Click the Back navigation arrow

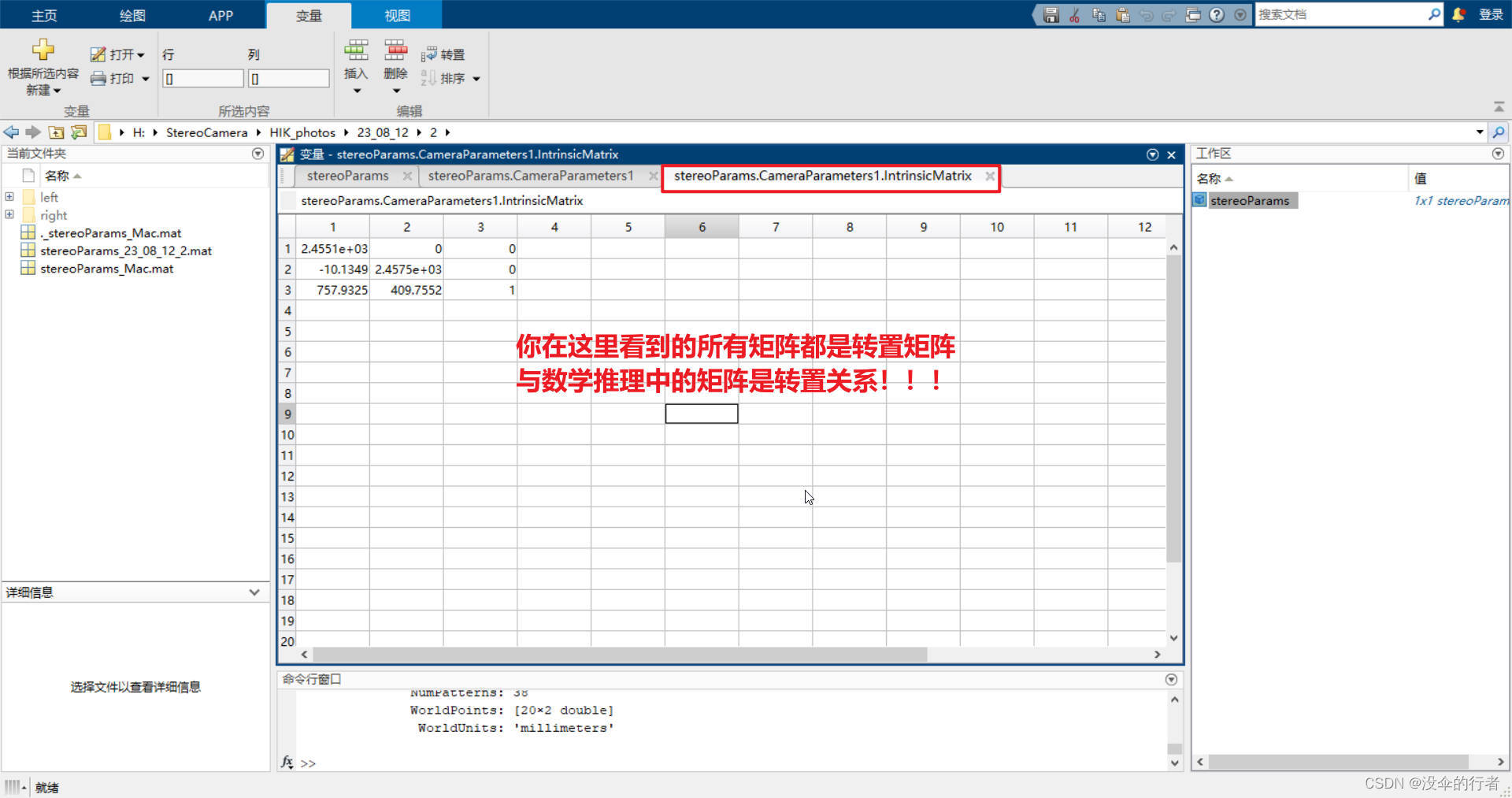(11, 132)
